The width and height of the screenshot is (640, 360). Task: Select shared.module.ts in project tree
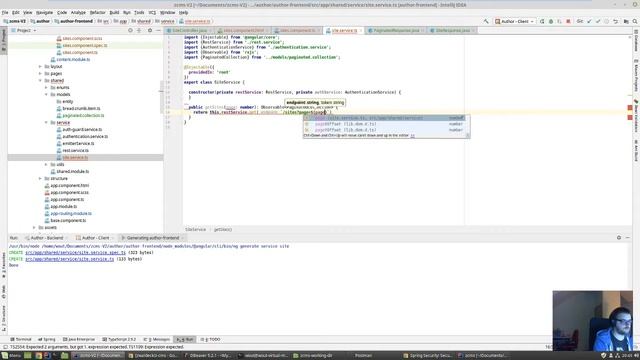coord(72,171)
